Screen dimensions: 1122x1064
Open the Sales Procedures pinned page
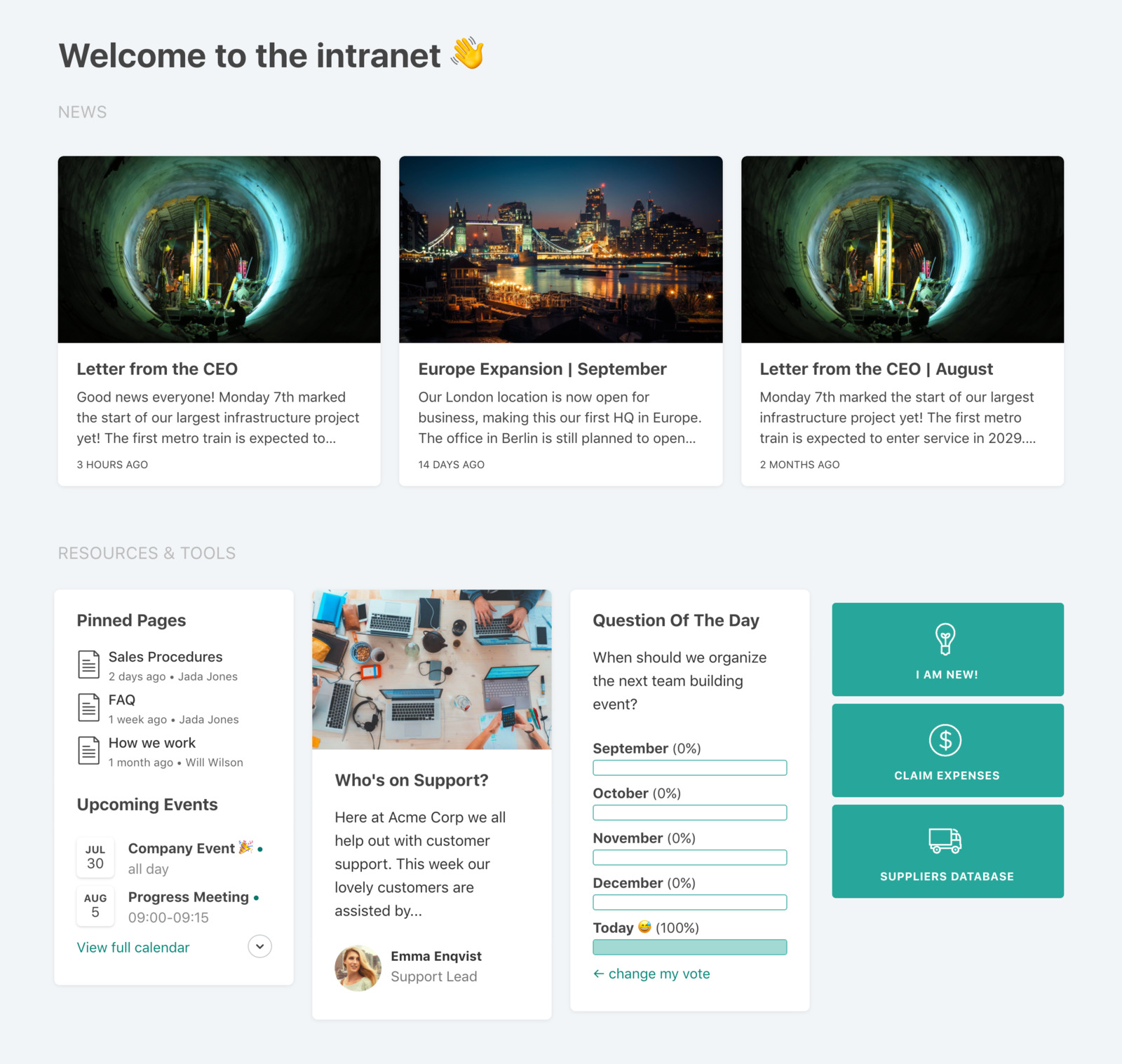point(165,657)
